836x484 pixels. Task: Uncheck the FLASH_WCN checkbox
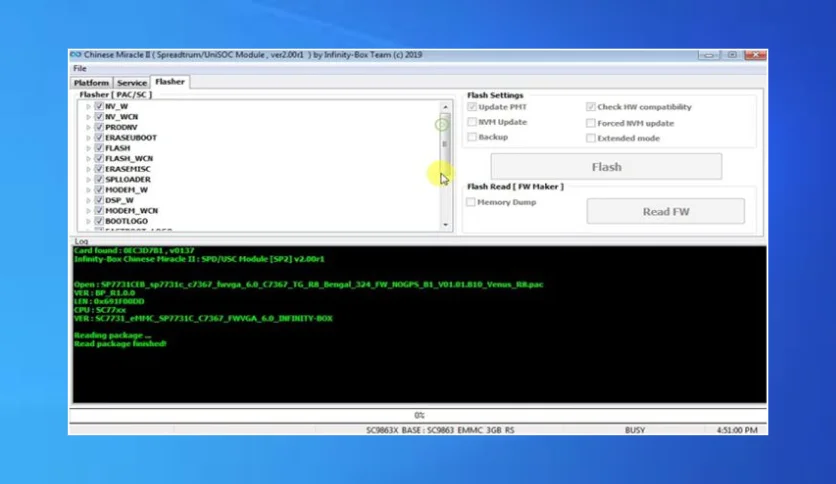(x=99, y=158)
